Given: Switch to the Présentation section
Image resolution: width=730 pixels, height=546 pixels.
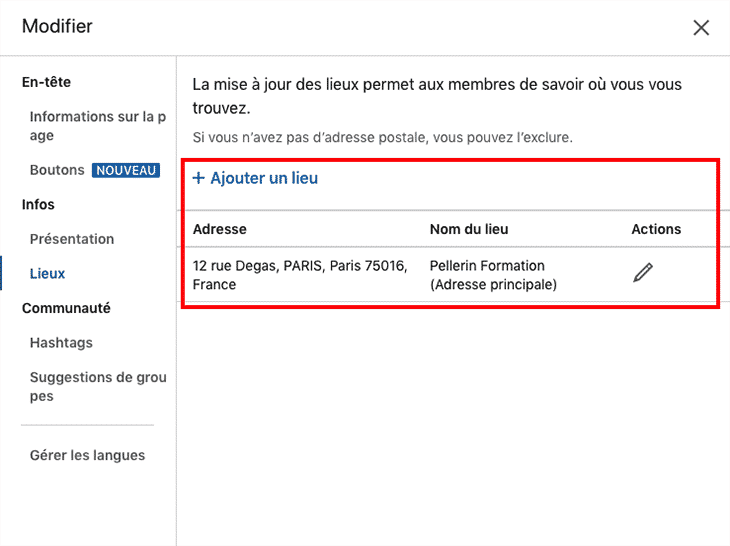Looking at the screenshot, I should tap(72, 239).
